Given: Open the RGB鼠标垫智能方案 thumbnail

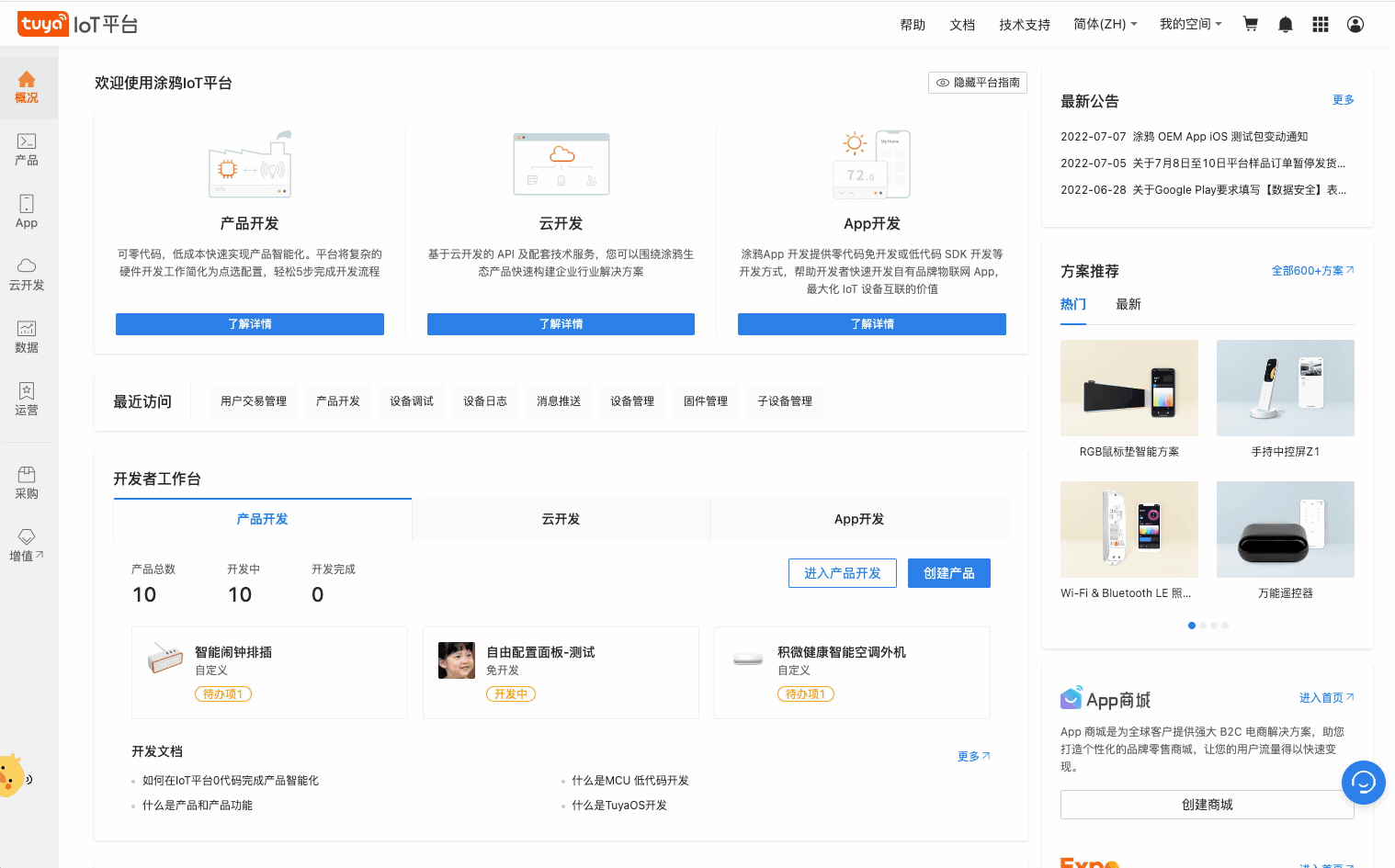Looking at the screenshot, I should (x=1129, y=388).
